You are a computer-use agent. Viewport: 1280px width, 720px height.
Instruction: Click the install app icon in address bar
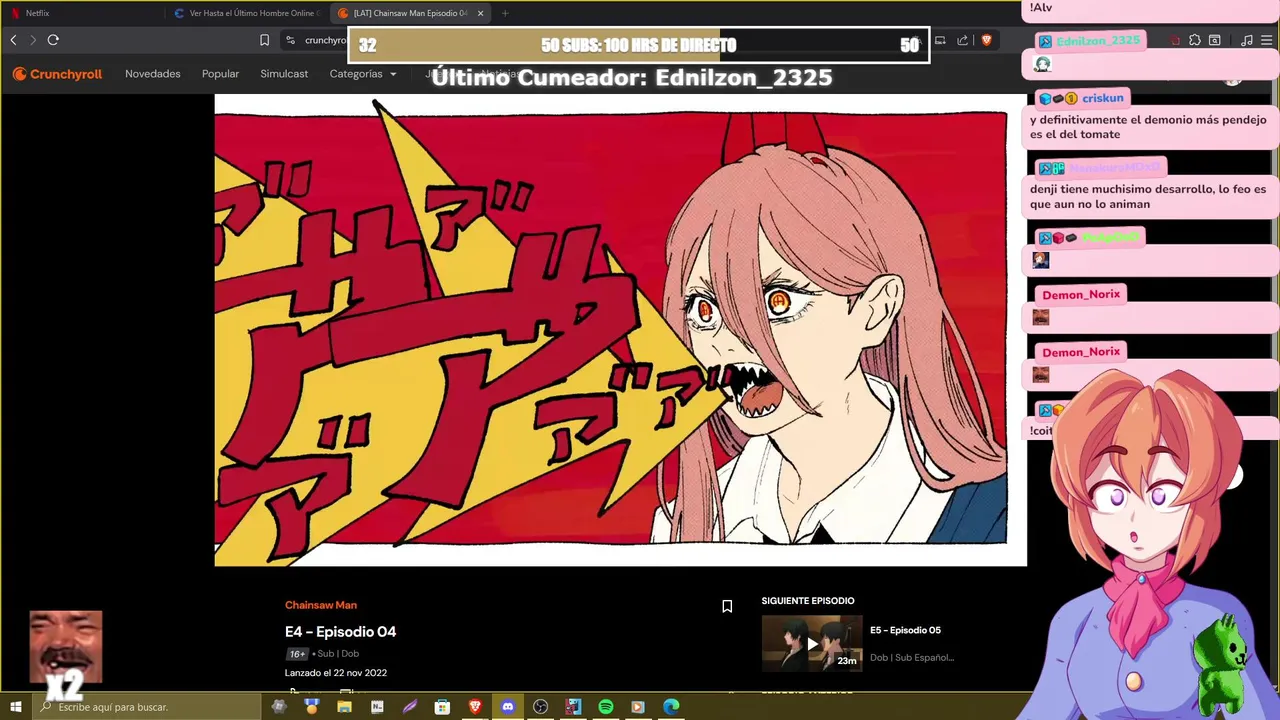tap(941, 40)
